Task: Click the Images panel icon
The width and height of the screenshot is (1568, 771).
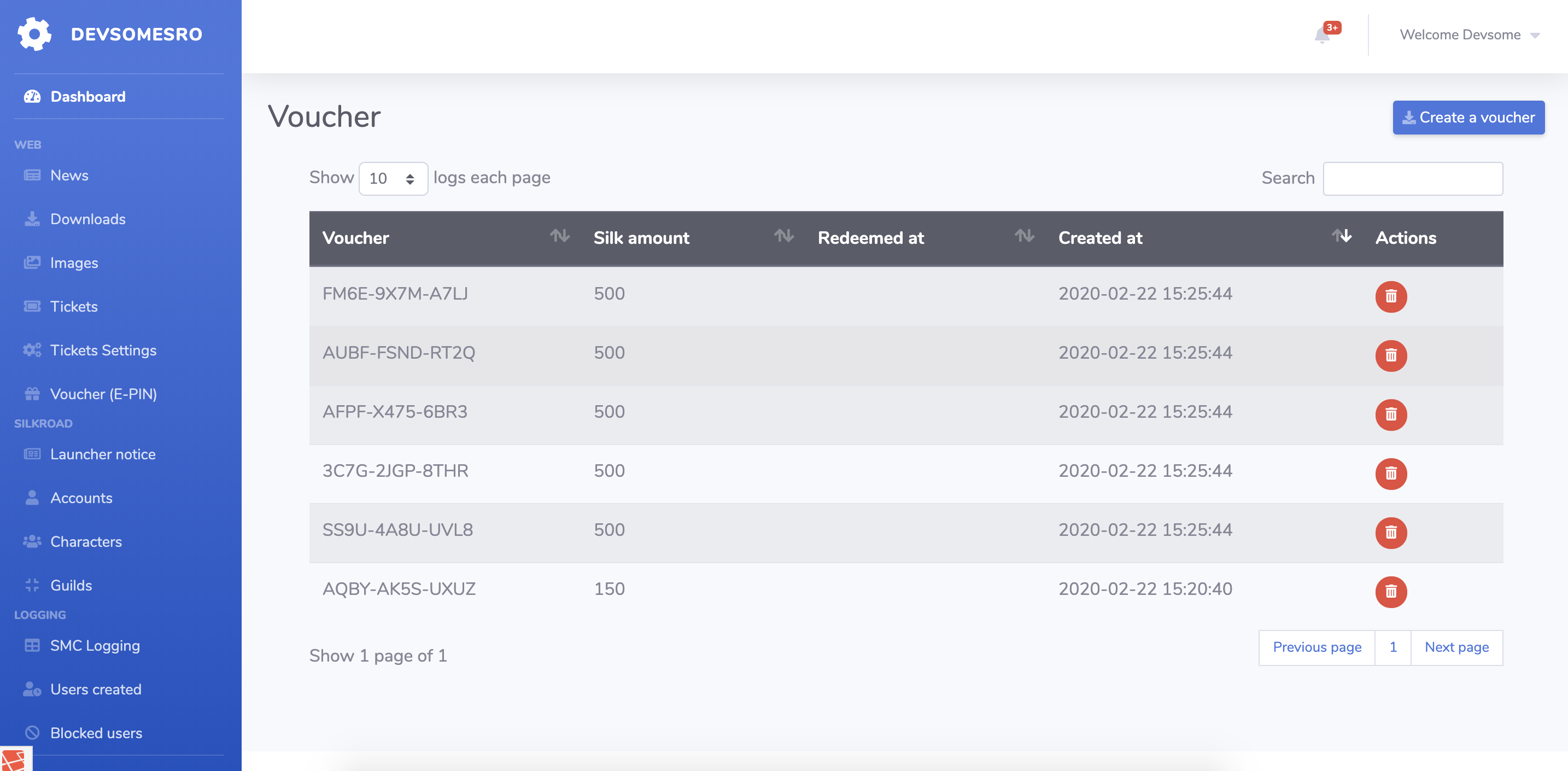Action: (x=32, y=262)
